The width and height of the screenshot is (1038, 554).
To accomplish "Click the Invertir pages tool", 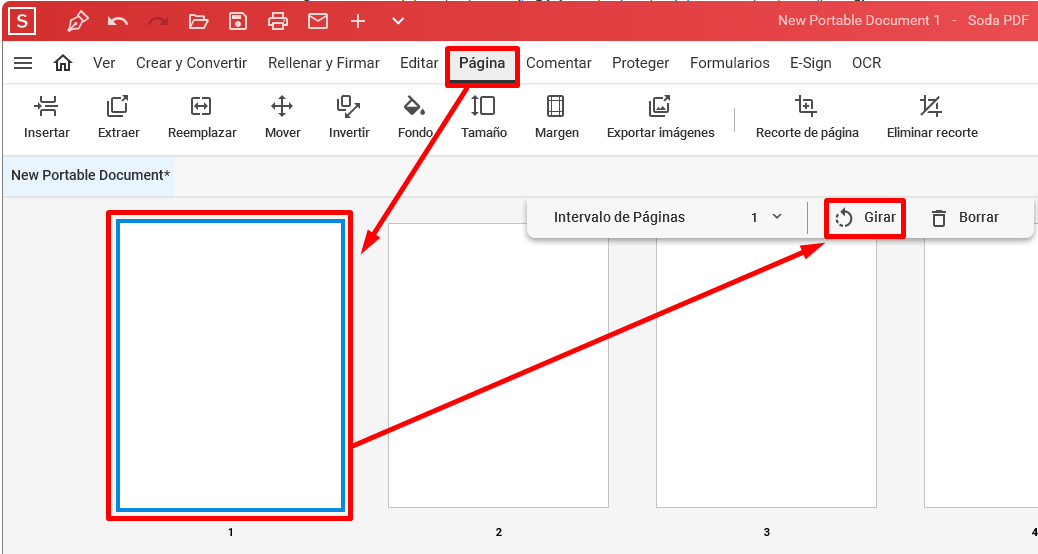I will pos(349,117).
